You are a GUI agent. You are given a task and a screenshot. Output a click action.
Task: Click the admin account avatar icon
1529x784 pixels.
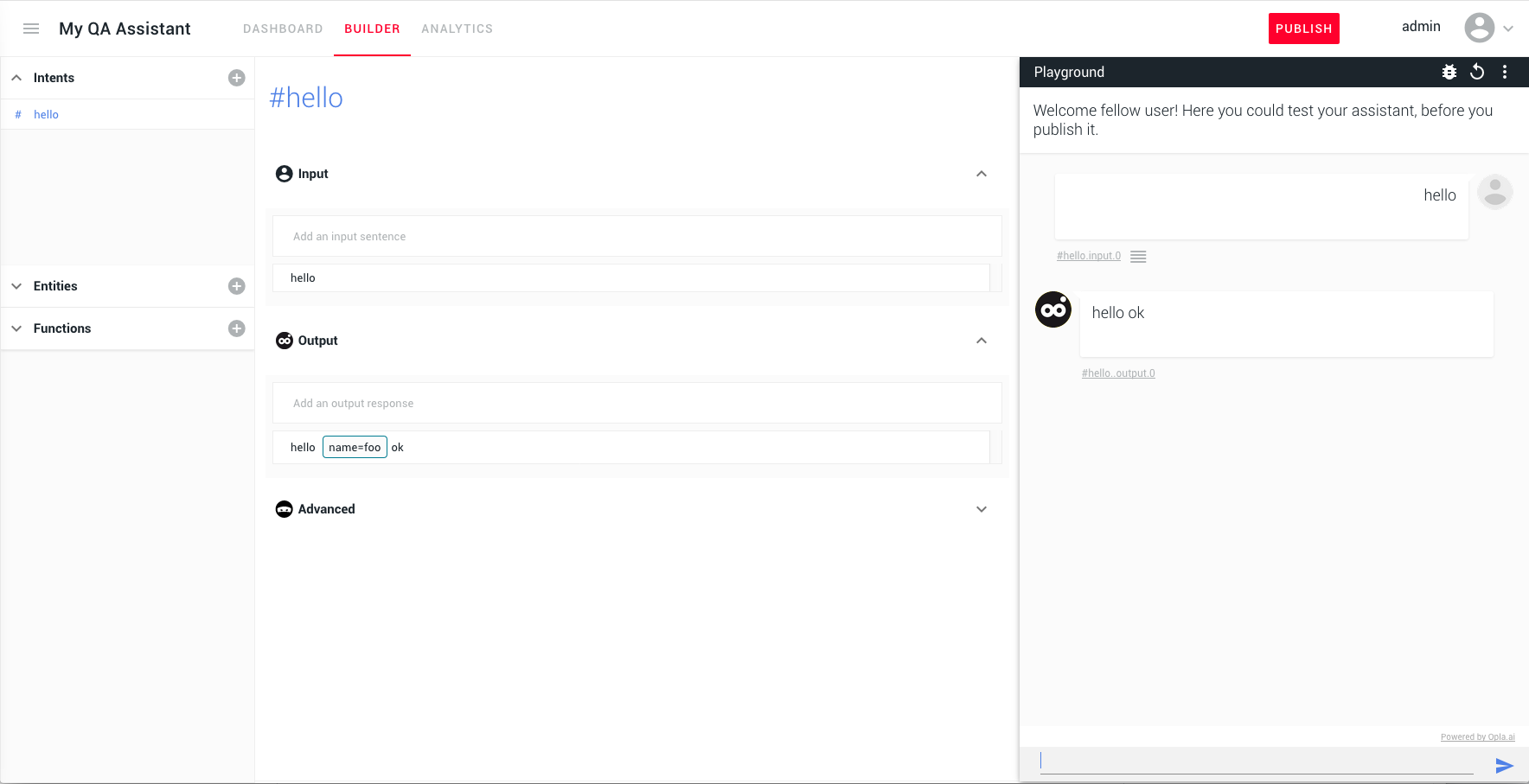click(x=1479, y=28)
